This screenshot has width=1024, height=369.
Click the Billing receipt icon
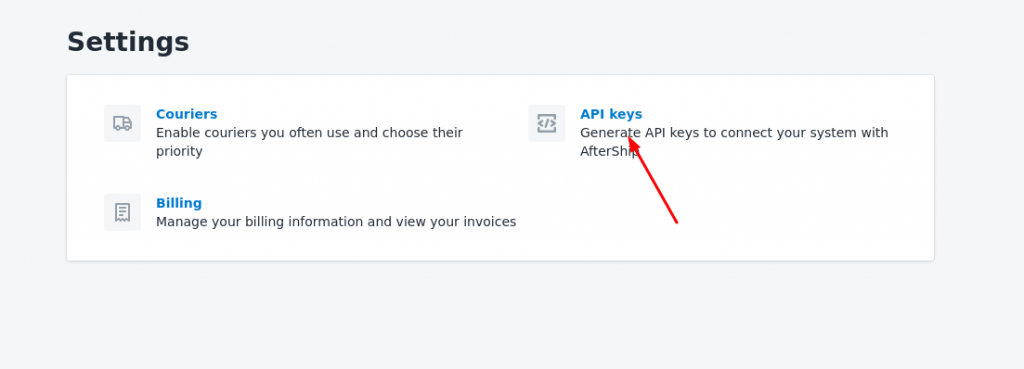pos(122,212)
